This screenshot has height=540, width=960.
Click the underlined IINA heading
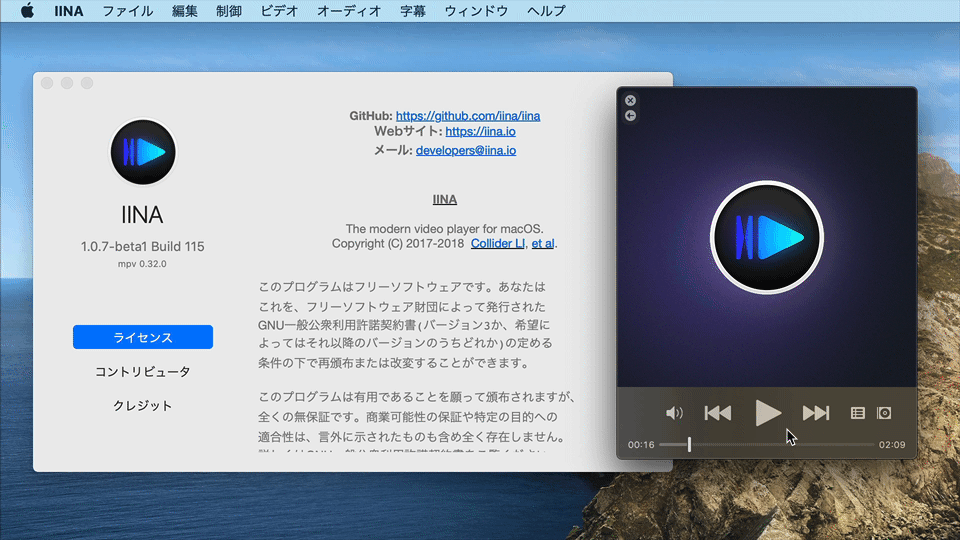click(444, 200)
